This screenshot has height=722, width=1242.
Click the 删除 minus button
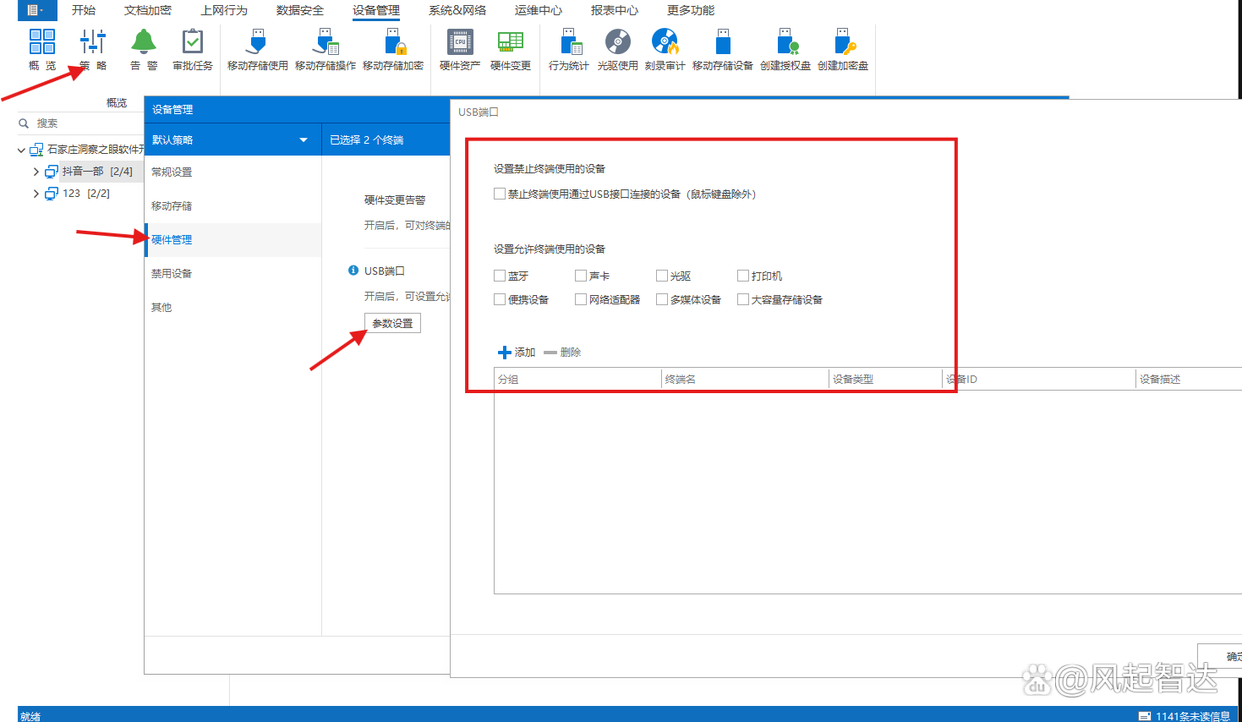[562, 352]
